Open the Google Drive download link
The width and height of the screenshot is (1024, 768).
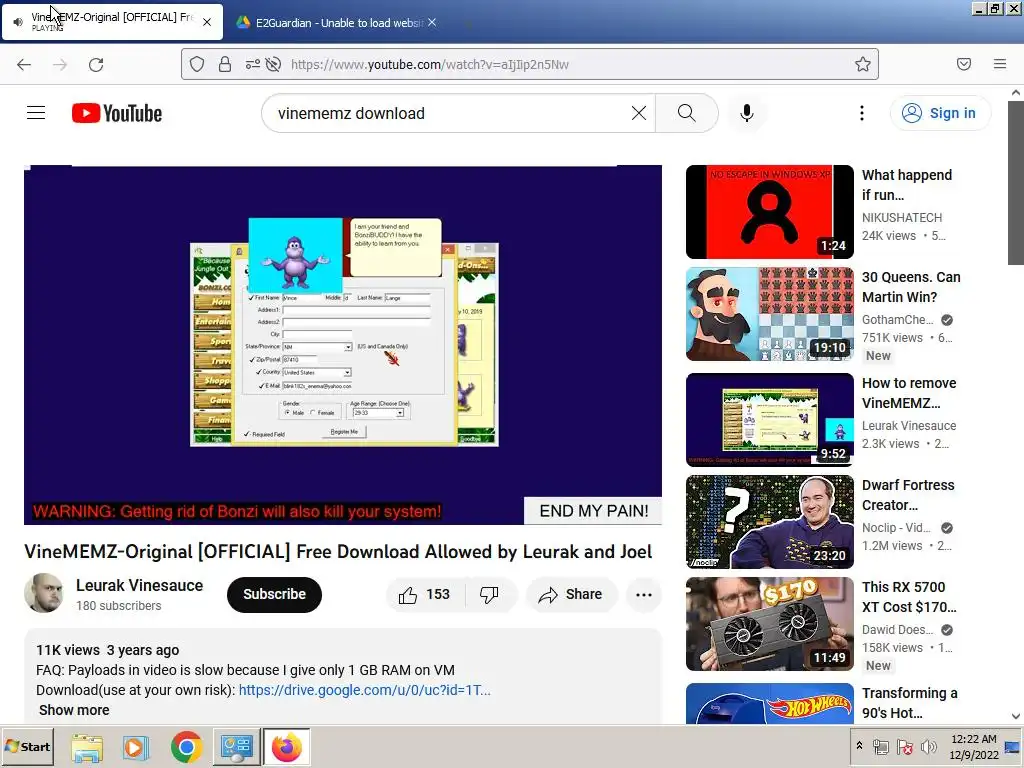(x=364, y=690)
